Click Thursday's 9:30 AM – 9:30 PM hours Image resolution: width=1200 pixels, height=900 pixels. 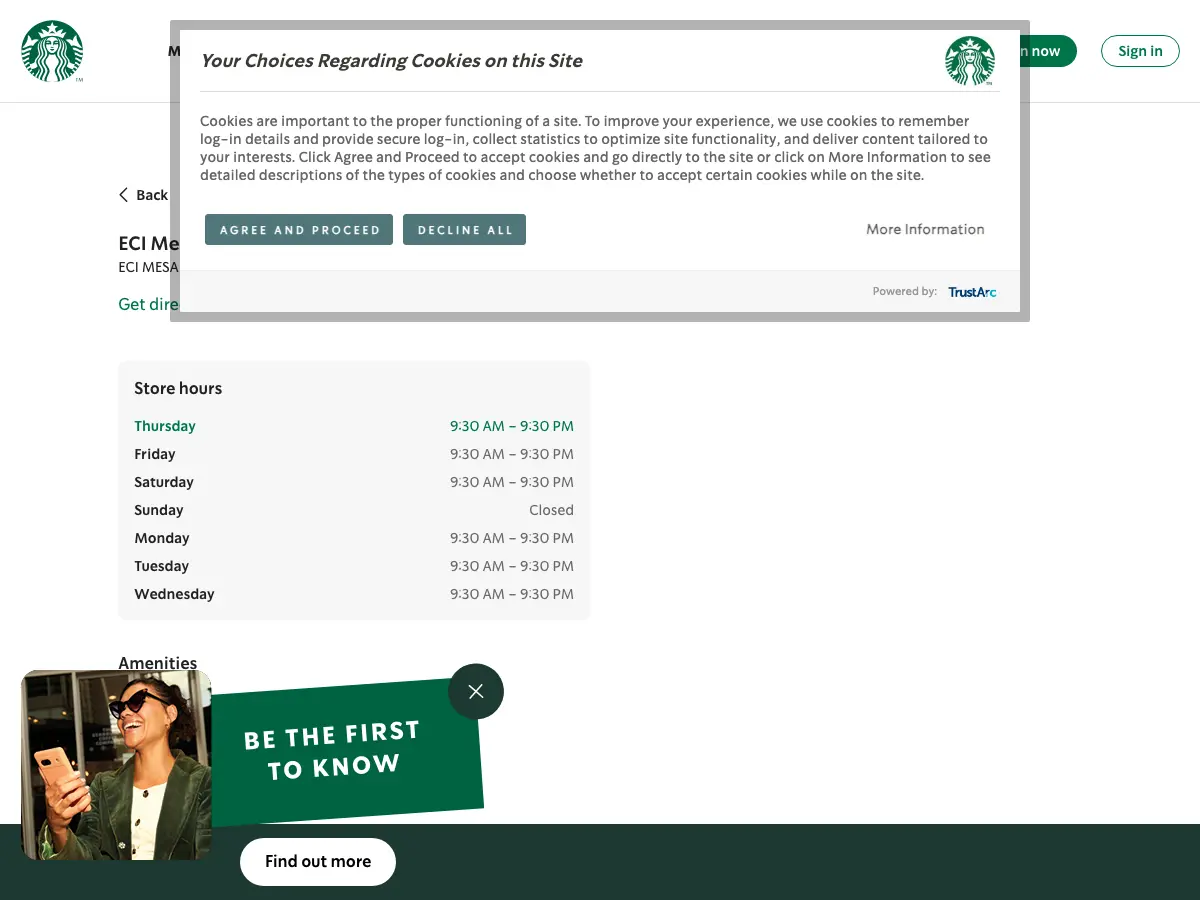(512, 426)
